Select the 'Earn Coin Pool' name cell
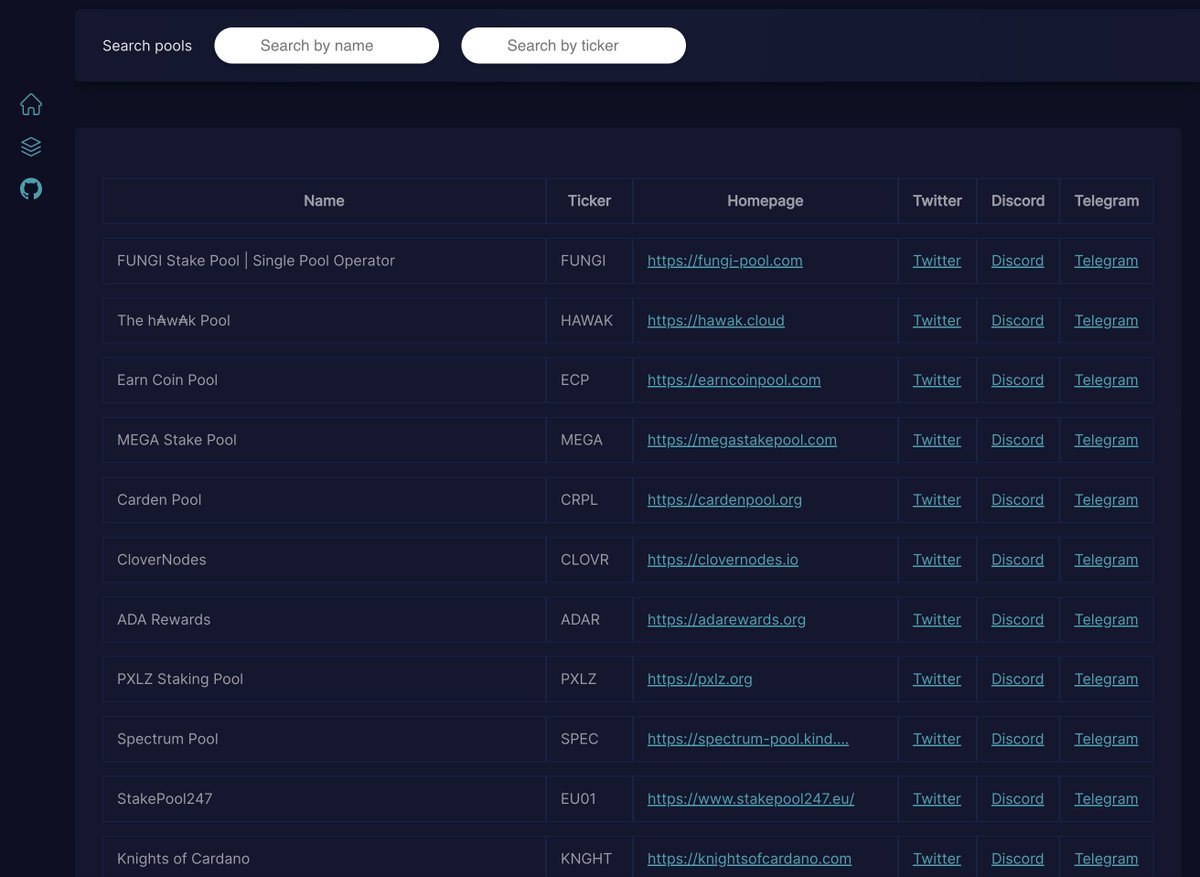Image resolution: width=1200 pixels, height=877 pixels. [x=324, y=380]
